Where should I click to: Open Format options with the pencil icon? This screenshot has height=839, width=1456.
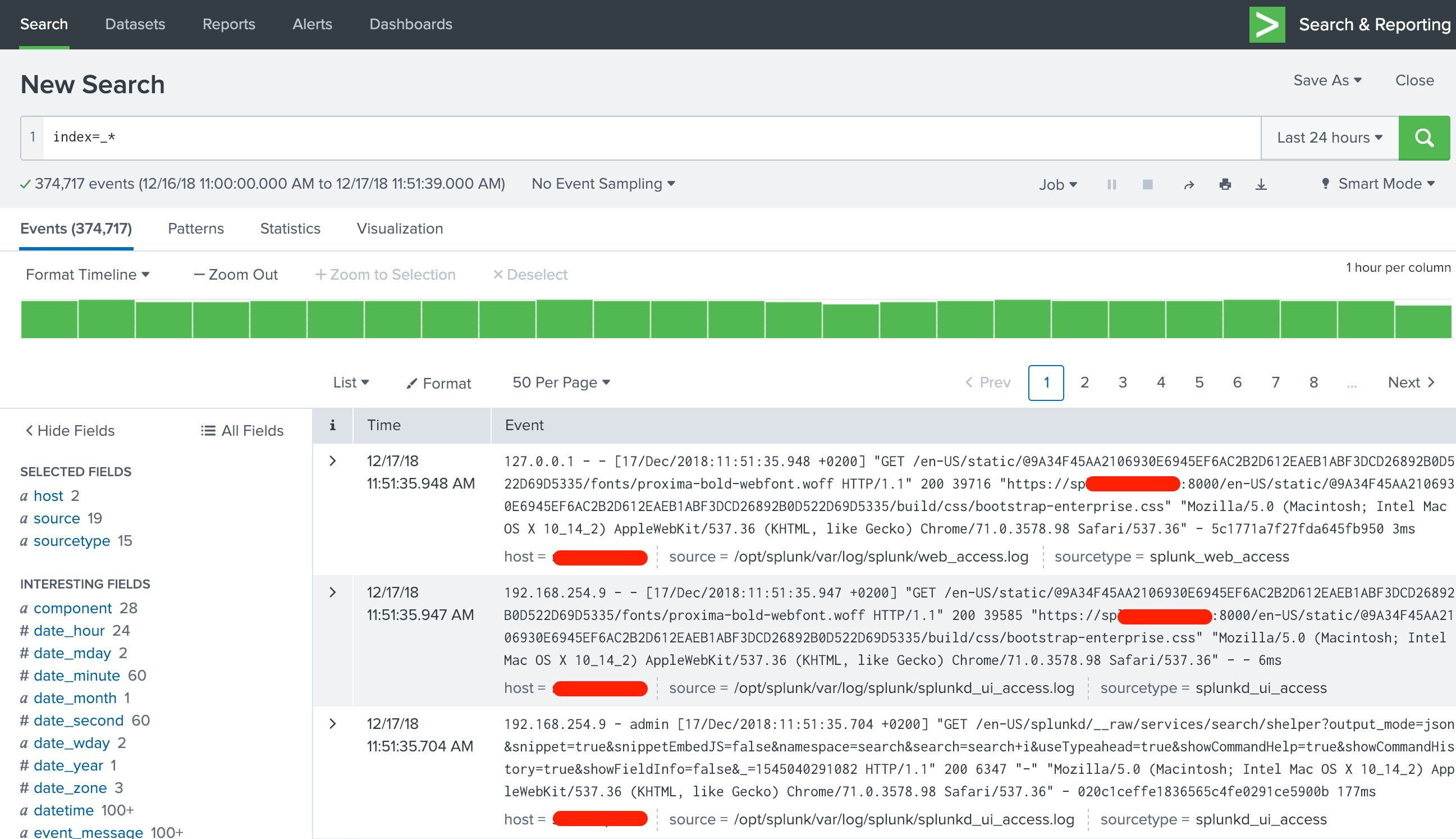pyautogui.click(x=438, y=382)
